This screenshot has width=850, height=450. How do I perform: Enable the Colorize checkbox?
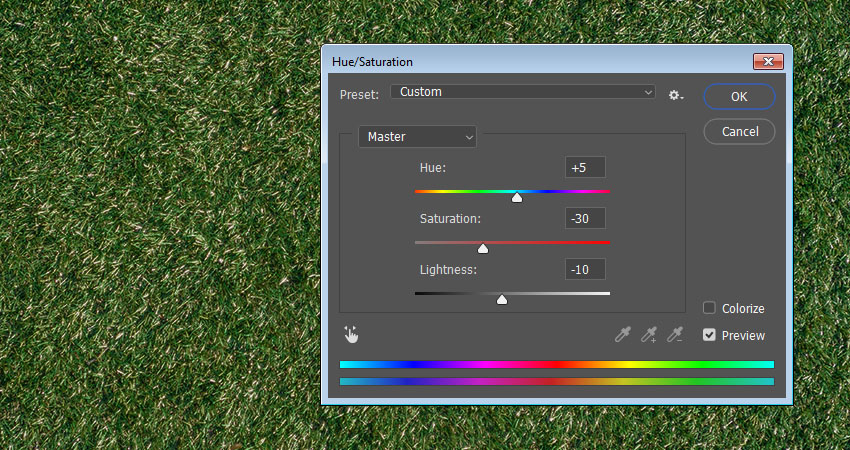pos(709,308)
